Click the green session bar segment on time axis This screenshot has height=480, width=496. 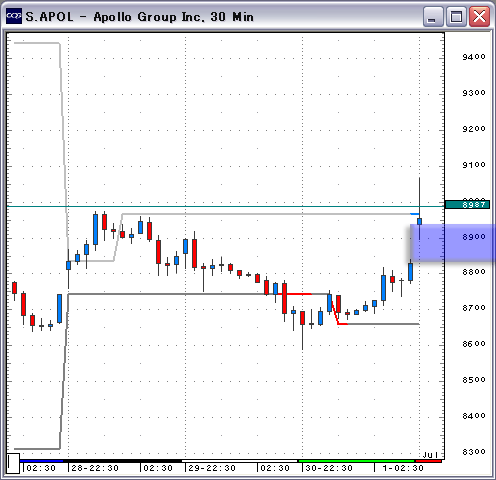tap(357, 461)
